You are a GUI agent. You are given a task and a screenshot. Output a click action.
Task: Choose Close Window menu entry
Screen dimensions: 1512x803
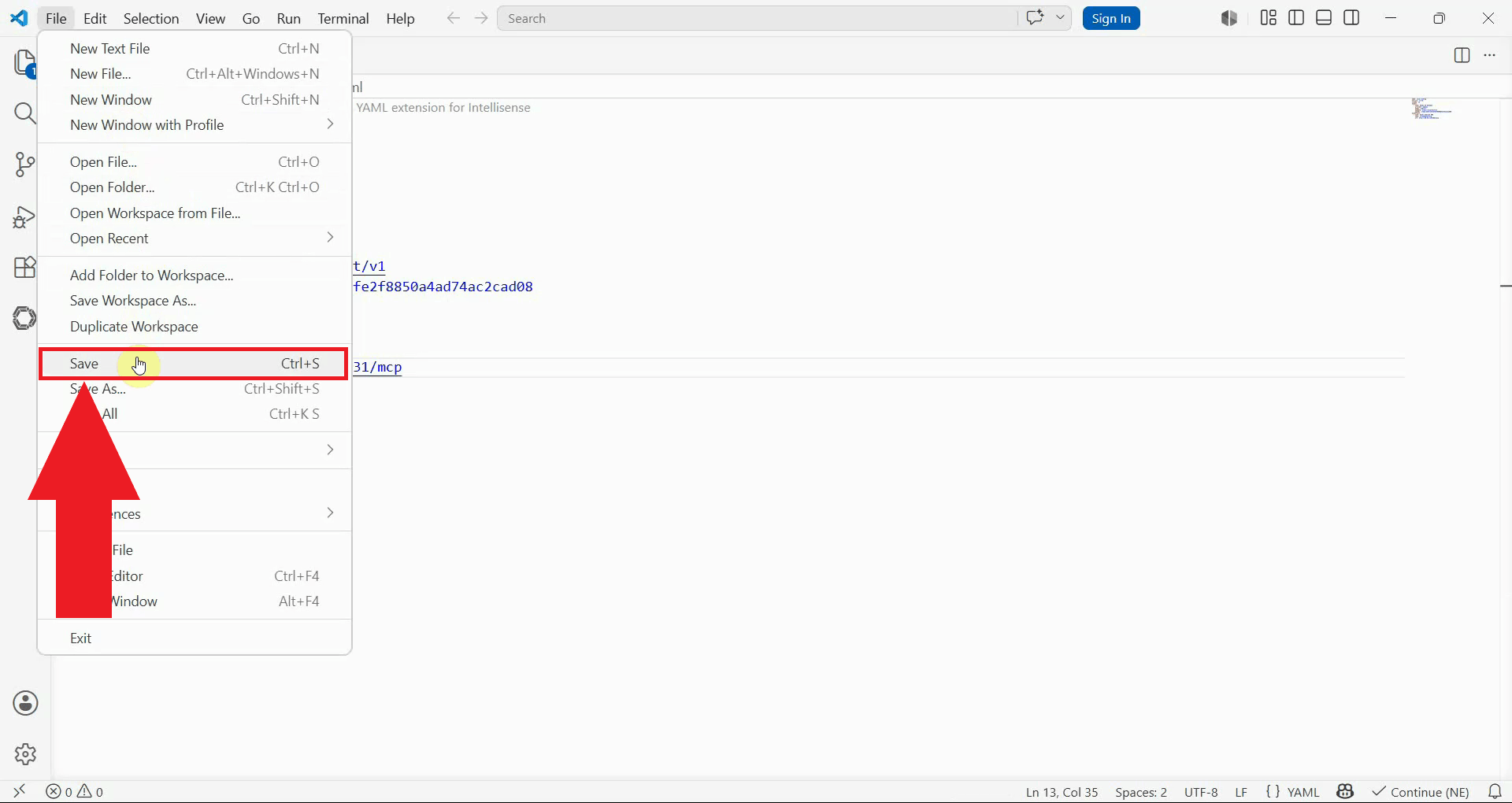195,601
